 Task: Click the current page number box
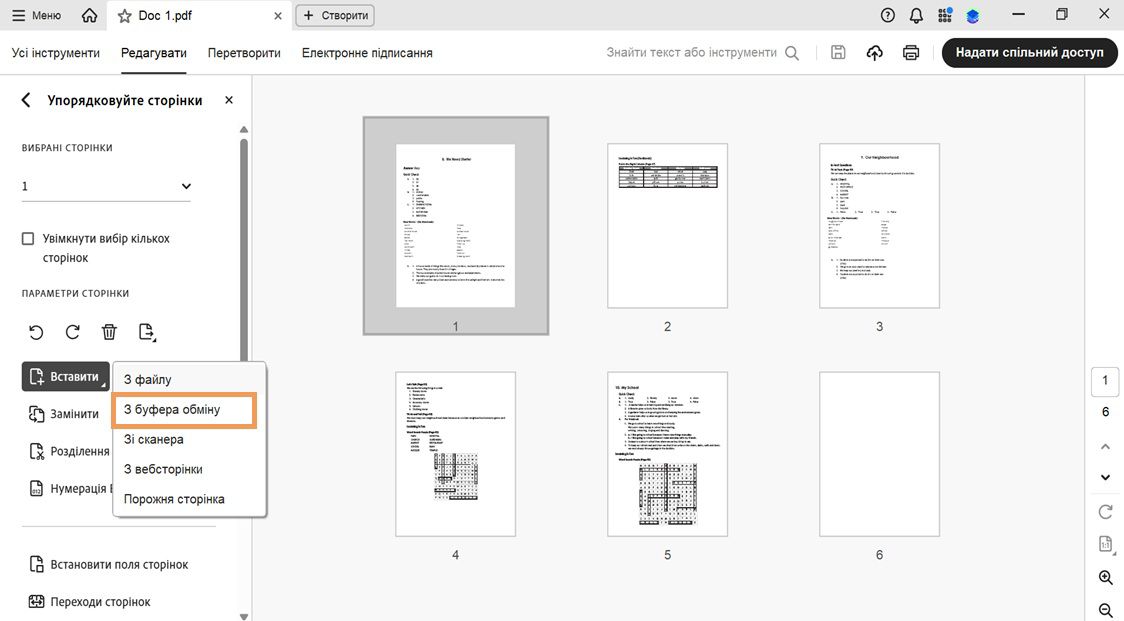tap(1105, 381)
